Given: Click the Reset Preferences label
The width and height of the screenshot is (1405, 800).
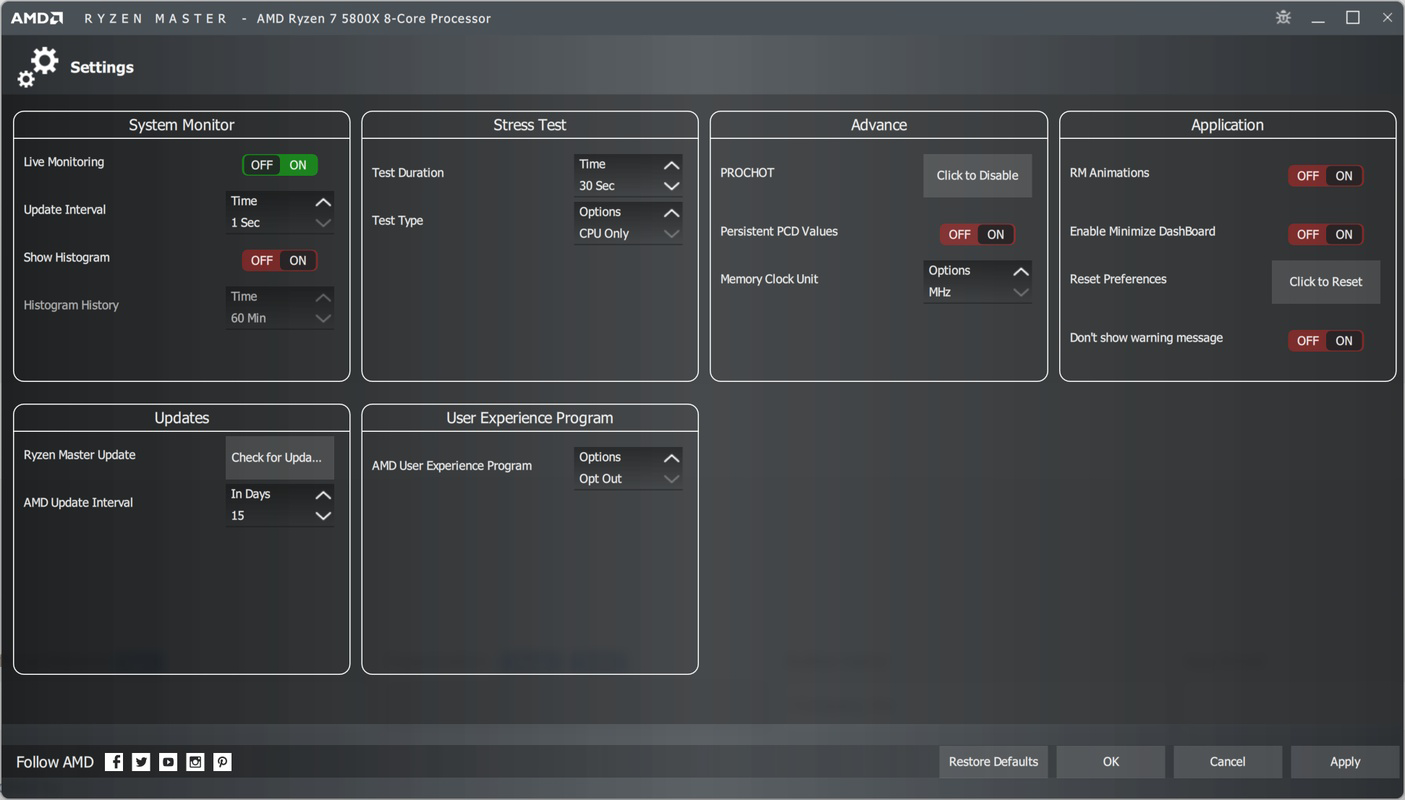Looking at the screenshot, I should pyautogui.click(x=1118, y=279).
